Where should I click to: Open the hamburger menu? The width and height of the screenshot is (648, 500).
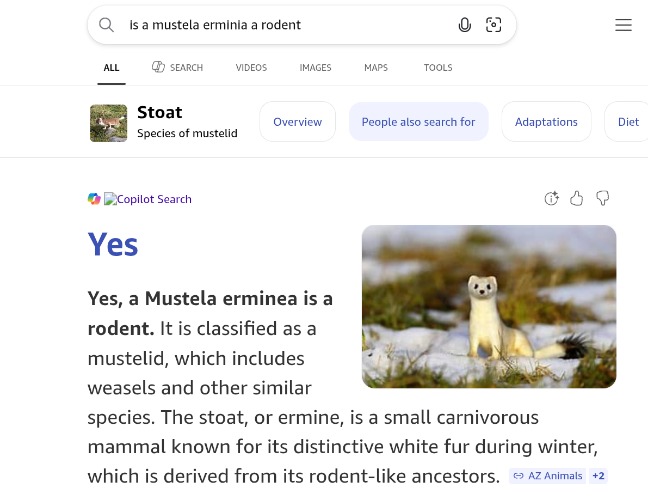[623, 25]
